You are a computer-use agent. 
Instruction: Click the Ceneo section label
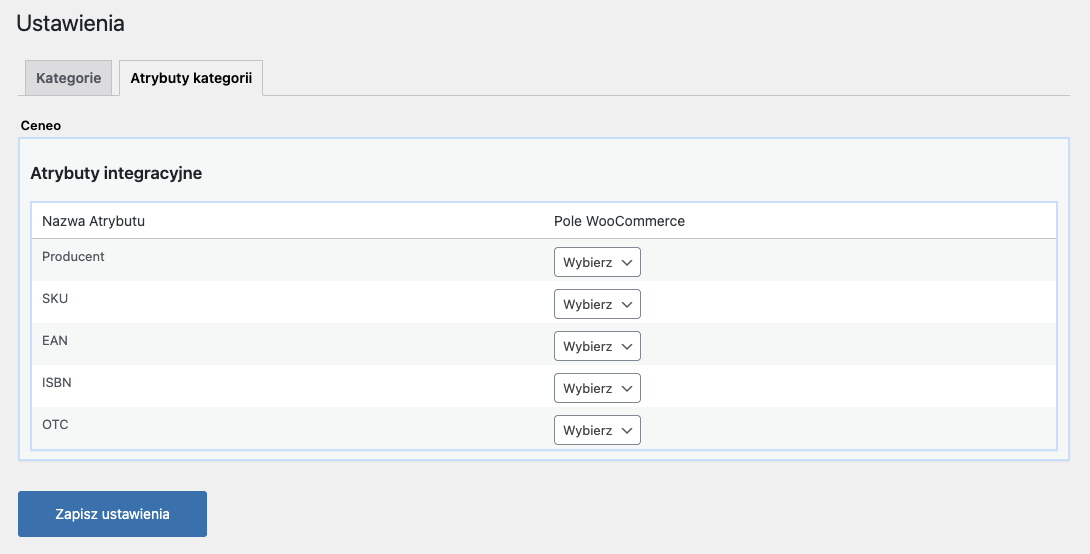tap(41, 126)
